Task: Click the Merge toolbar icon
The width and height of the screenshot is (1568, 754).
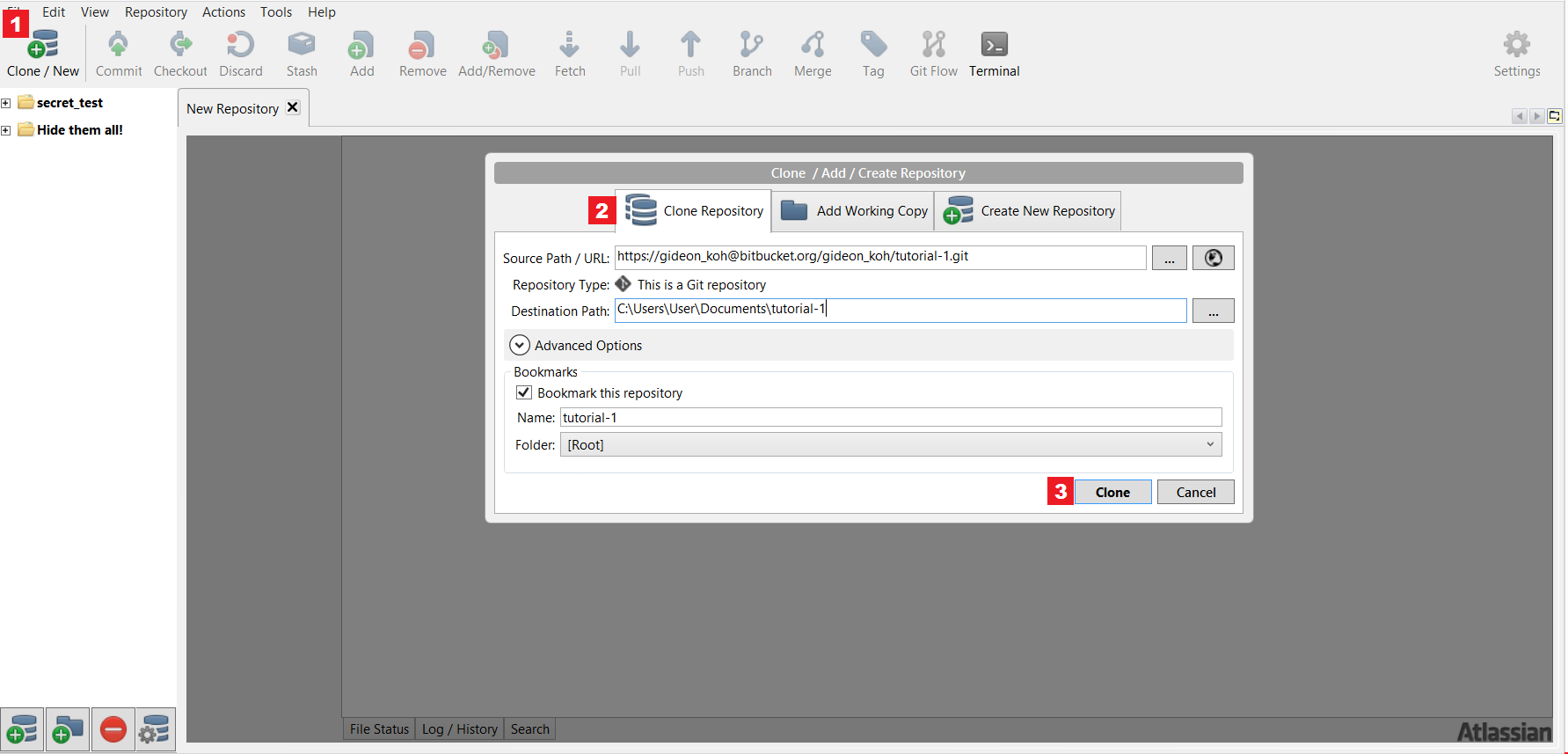Action: point(813,54)
